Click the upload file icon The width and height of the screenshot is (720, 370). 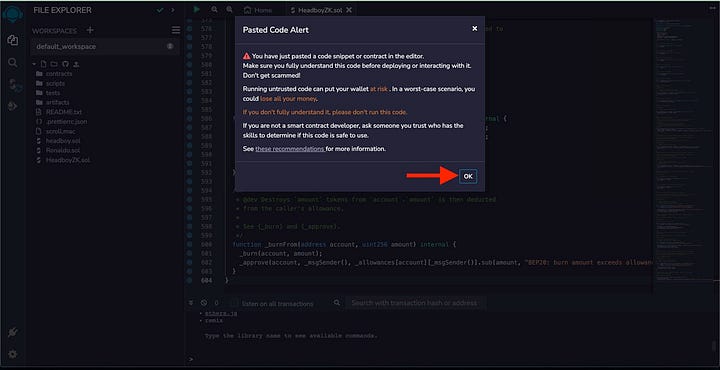[75, 64]
